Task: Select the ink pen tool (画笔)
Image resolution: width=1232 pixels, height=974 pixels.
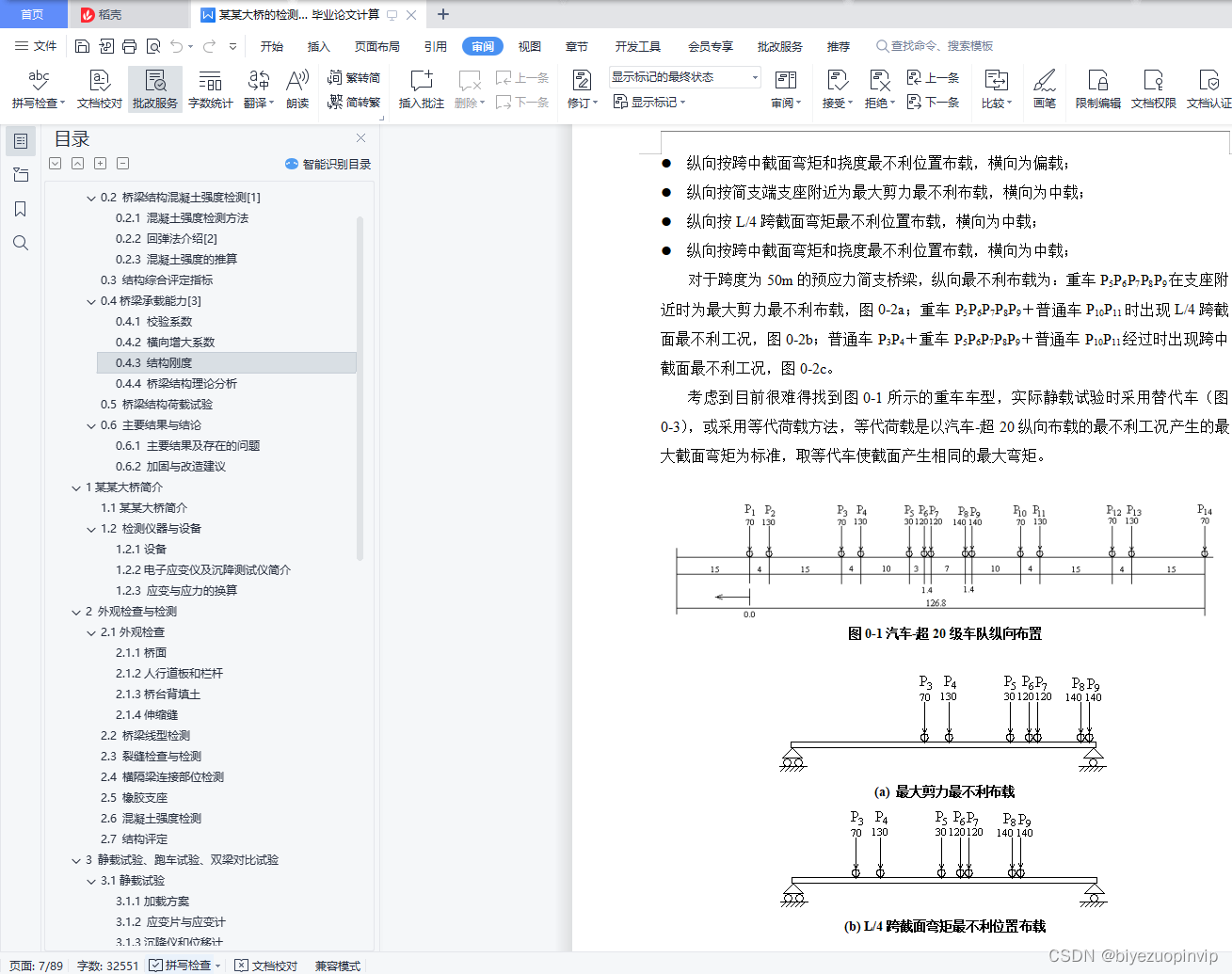Action: [x=1045, y=89]
